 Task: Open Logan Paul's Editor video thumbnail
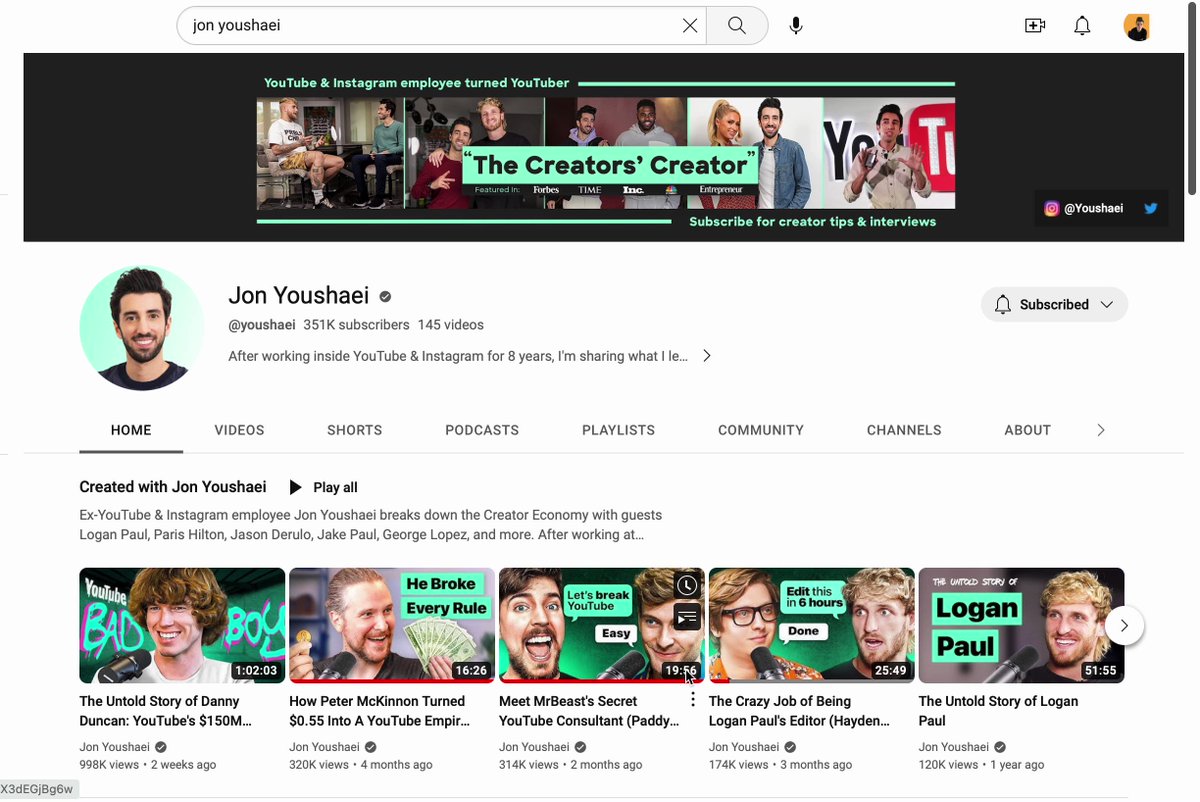[812, 626]
